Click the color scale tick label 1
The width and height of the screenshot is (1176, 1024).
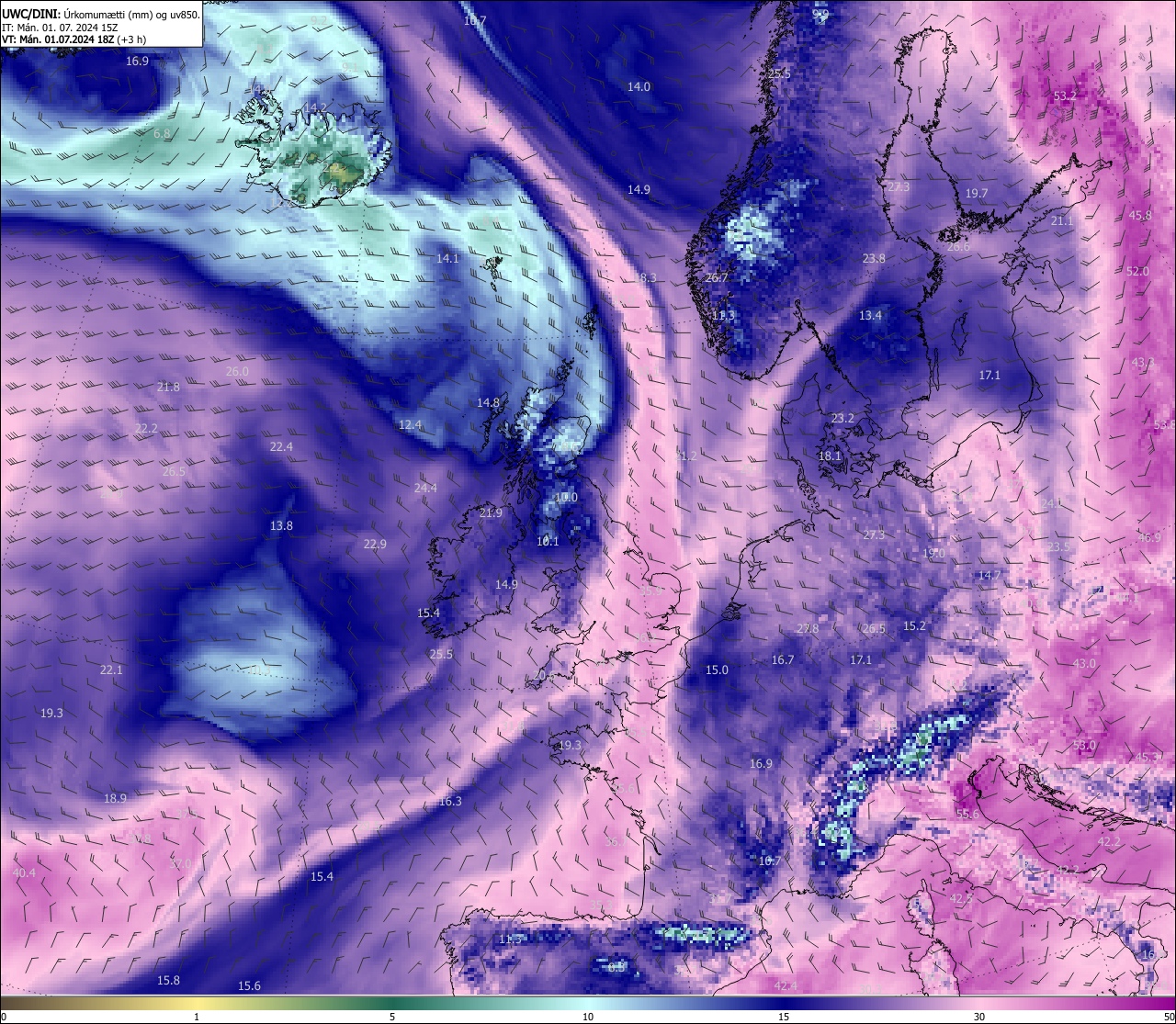[x=197, y=1017]
